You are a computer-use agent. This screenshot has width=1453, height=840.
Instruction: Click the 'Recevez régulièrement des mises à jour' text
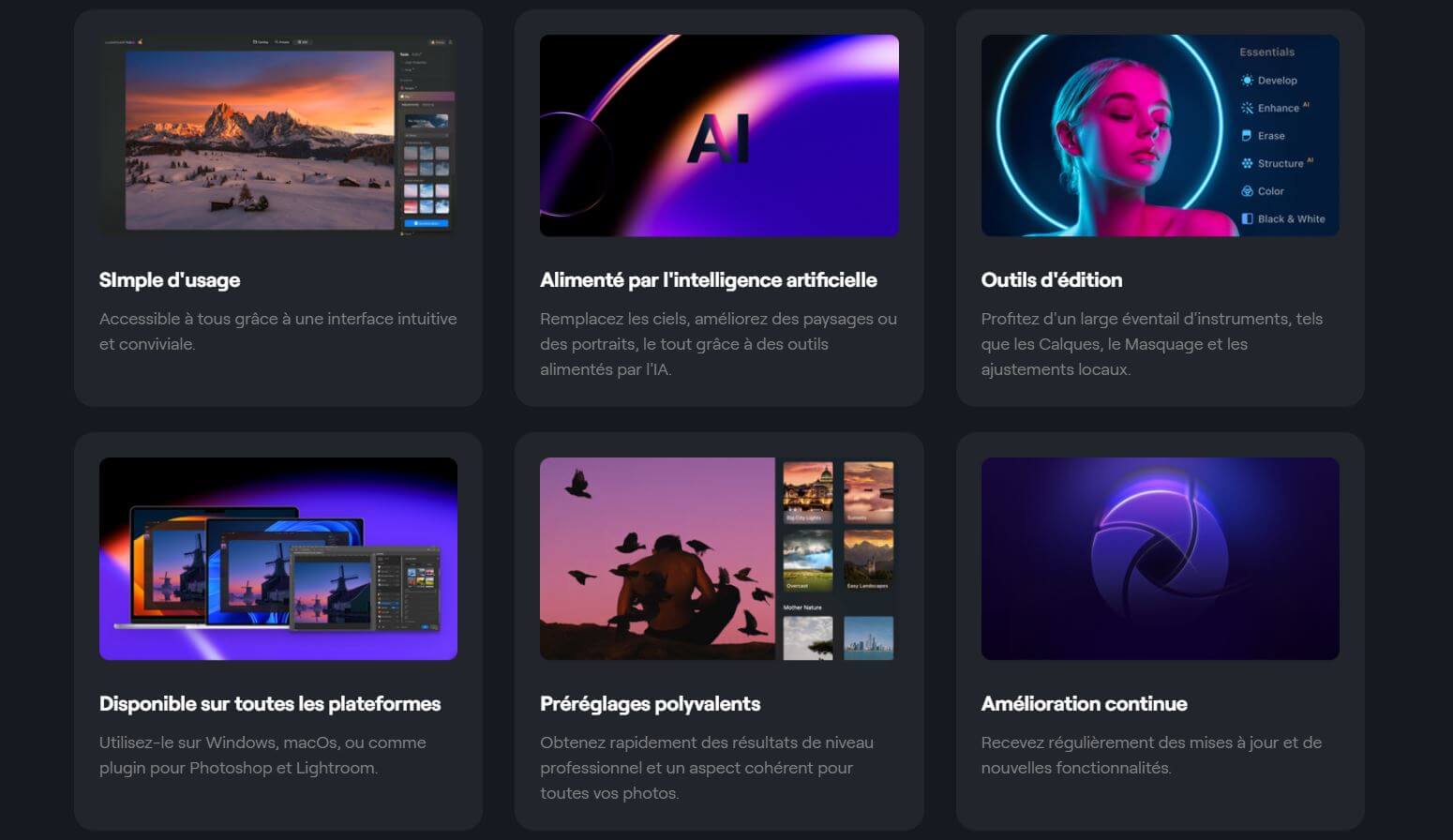(x=1151, y=755)
